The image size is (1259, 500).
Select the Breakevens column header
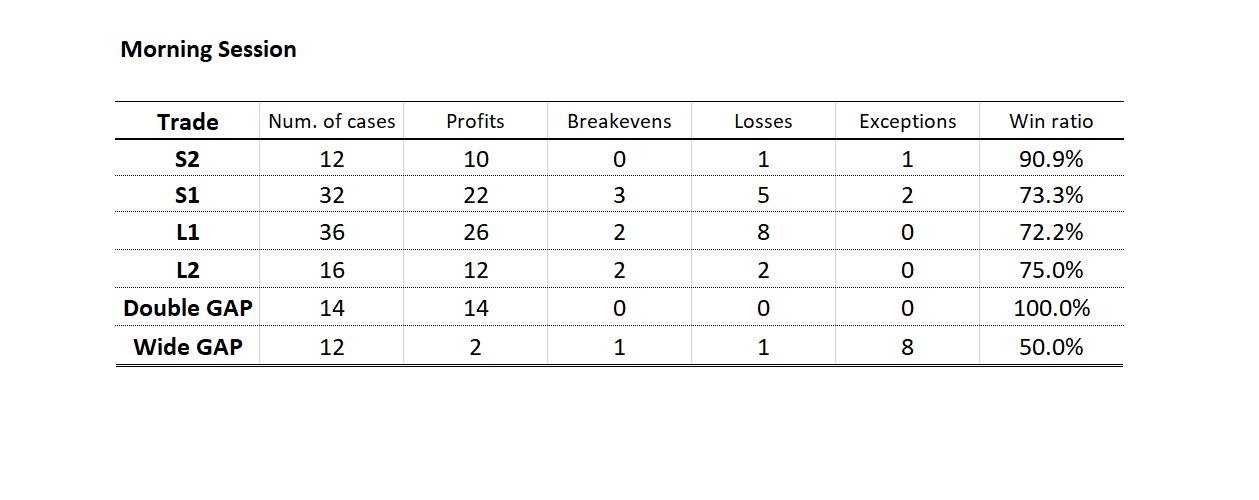click(x=619, y=121)
